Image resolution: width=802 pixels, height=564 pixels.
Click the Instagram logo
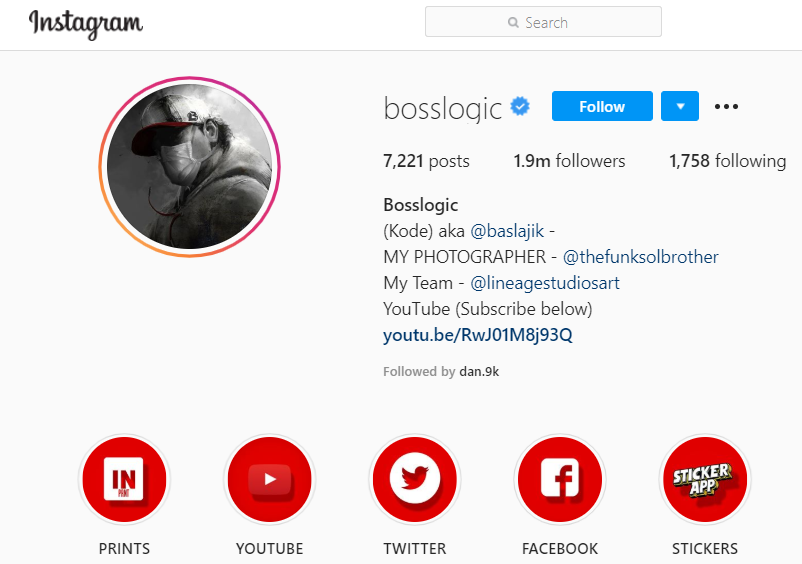(x=86, y=24)
